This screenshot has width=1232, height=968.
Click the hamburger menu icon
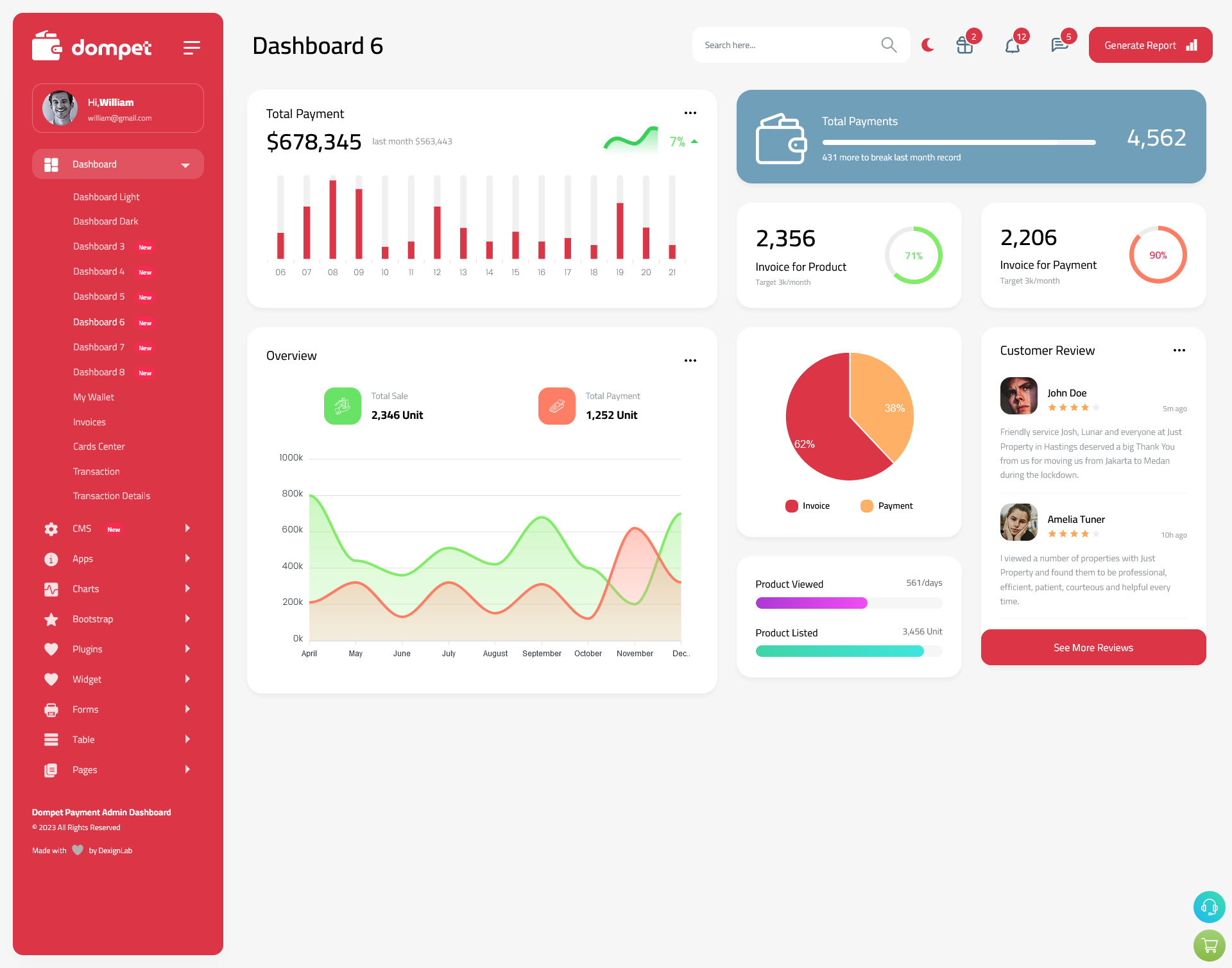(191, 46)
